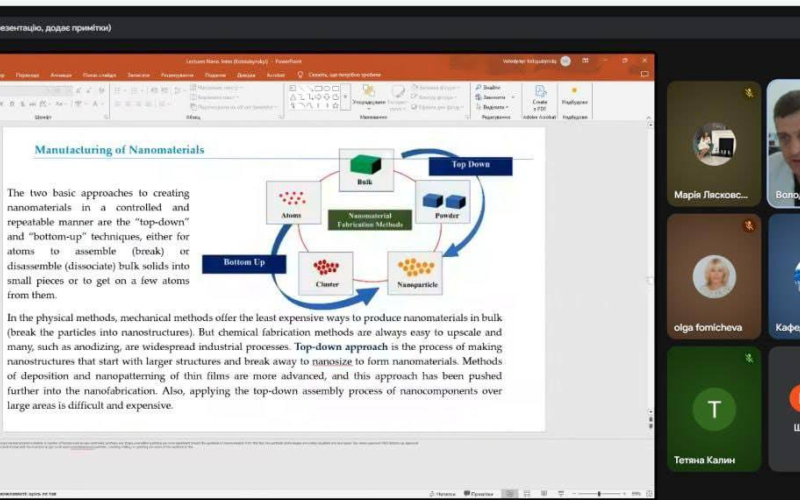800x500 pixels.
Task: Open the Довідка help tab
Action: point(246,74)
